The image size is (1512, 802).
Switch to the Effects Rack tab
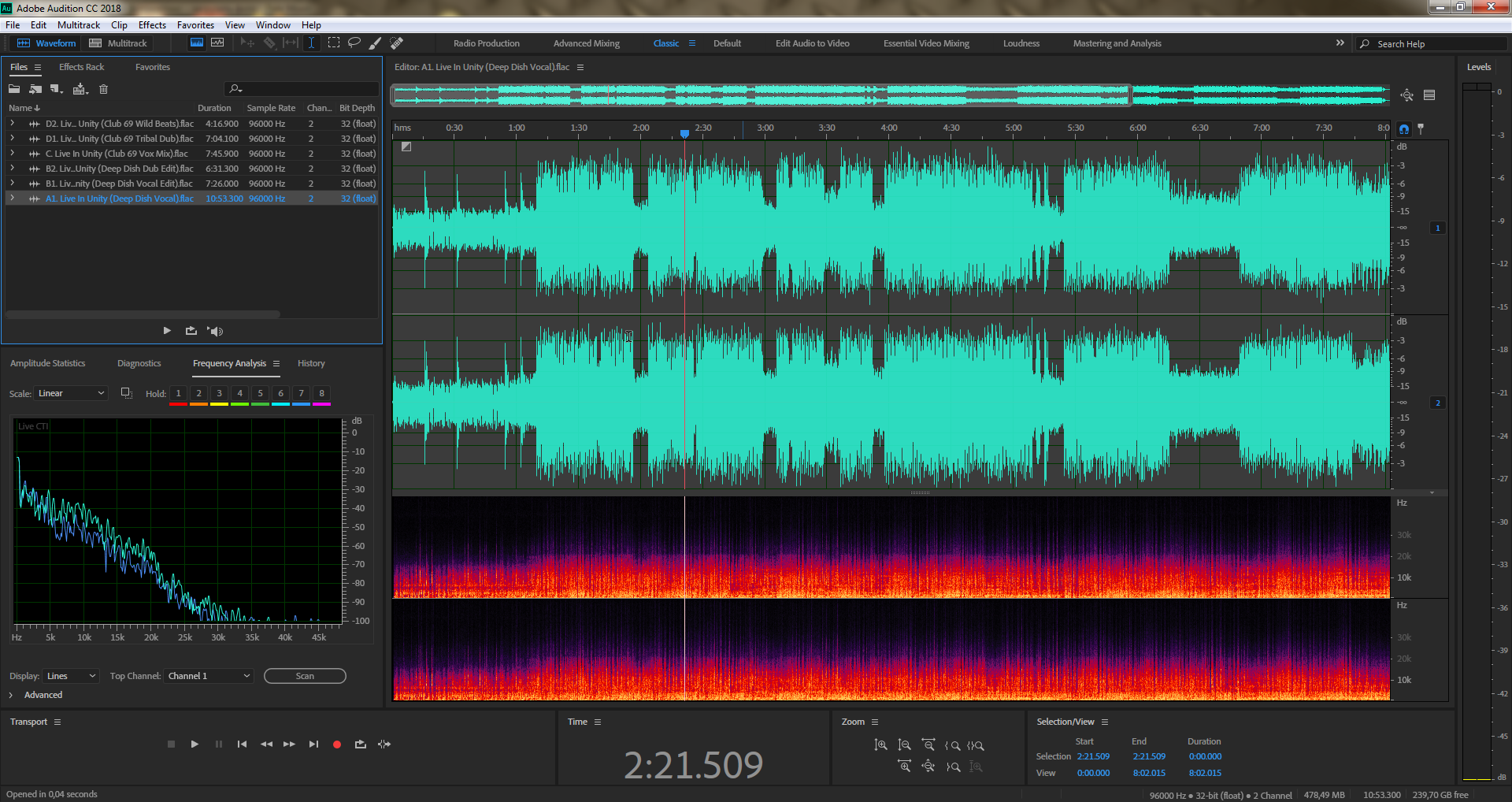click(81, 67)
